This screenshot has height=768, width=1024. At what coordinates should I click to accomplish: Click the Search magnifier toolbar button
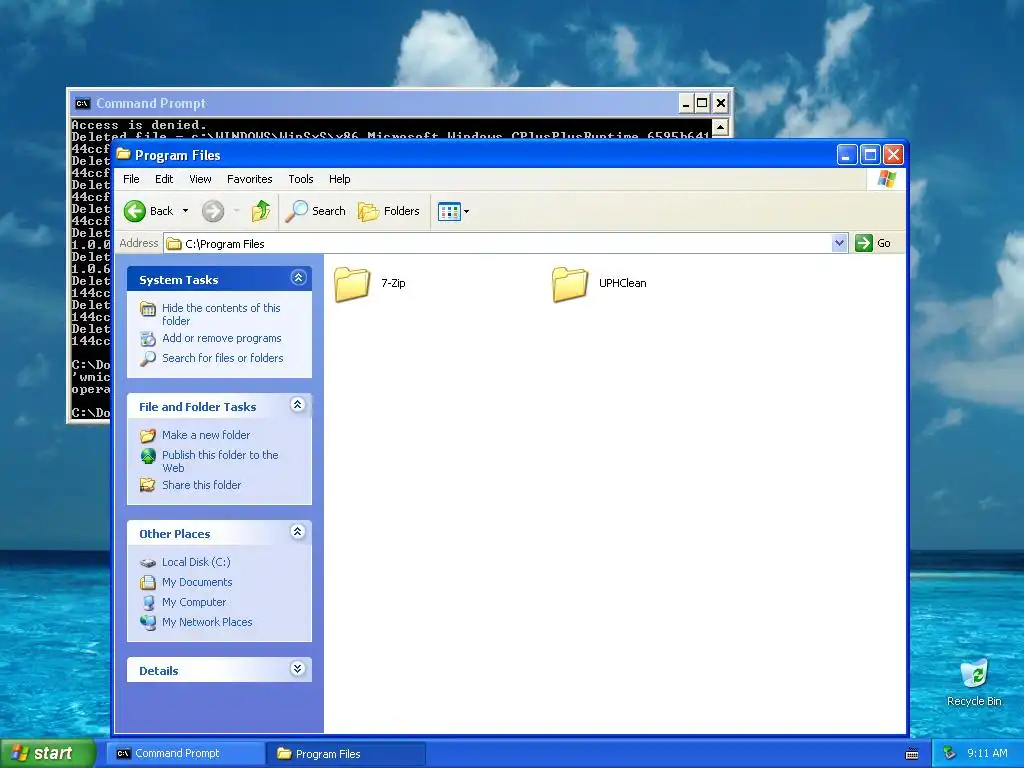(x=315, y=211)
